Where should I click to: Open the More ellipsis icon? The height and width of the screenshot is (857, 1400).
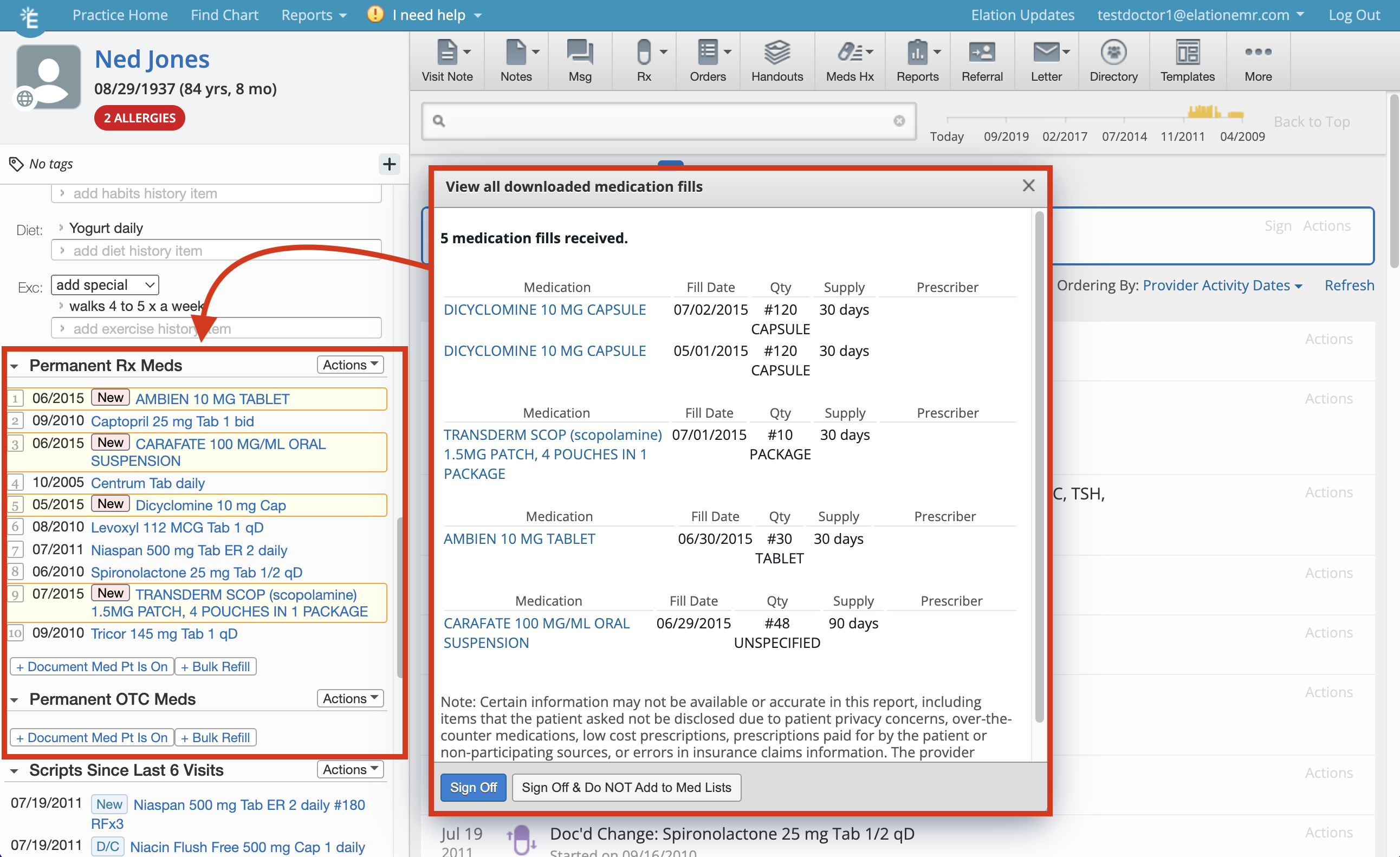[1258, 52]
